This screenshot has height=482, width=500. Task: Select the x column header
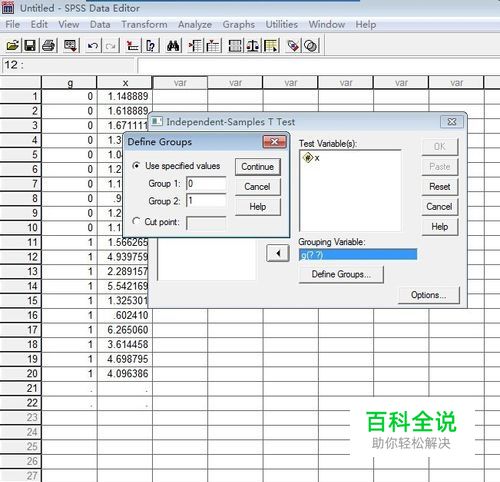125,83
